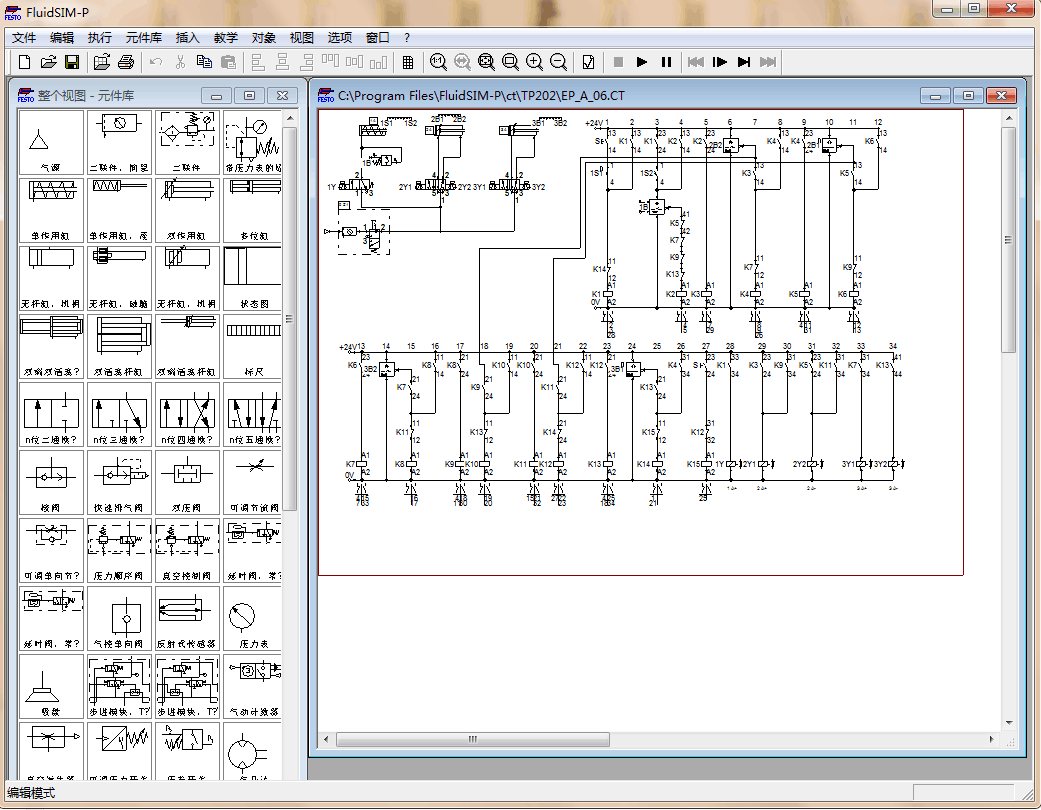This screenshot has width=1041, height=810.
Task: Select the 气源 air supply component
Action: point(51,142)
